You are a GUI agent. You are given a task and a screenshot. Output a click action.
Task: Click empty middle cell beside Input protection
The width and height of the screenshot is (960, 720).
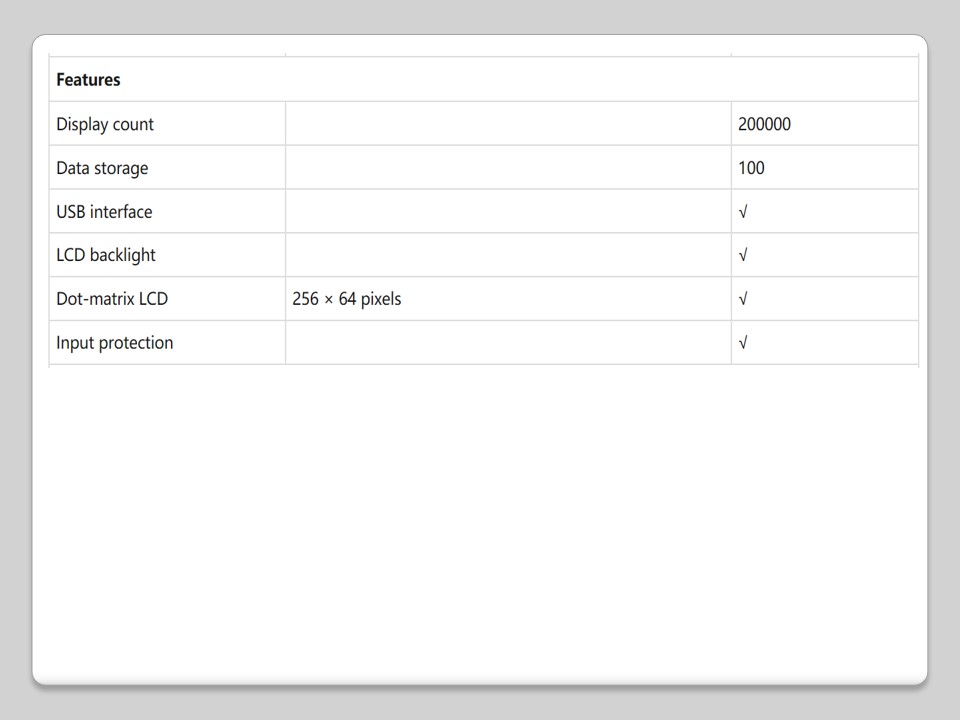(508, 343)
